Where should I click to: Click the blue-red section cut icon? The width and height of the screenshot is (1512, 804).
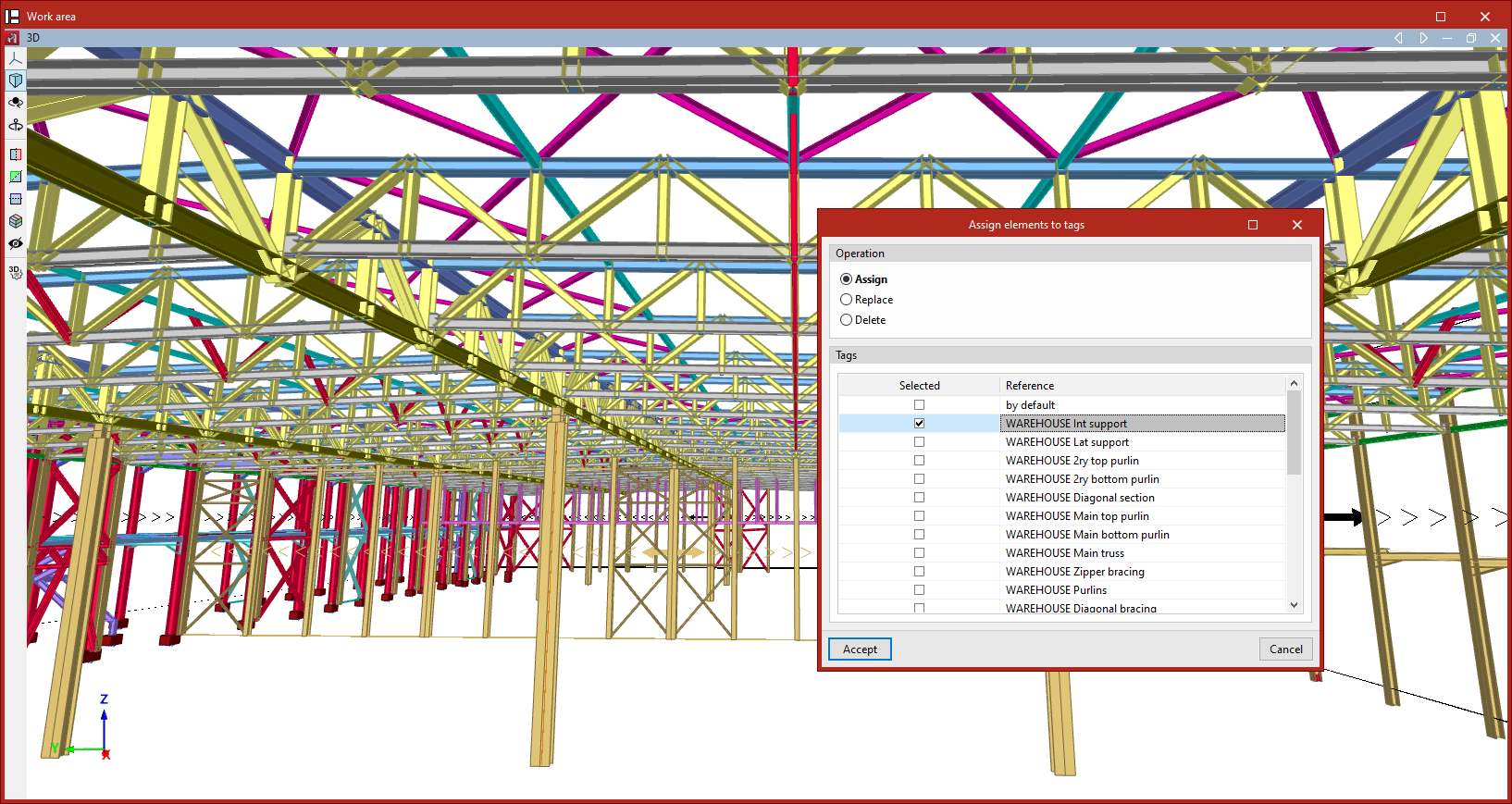[16, 155]
